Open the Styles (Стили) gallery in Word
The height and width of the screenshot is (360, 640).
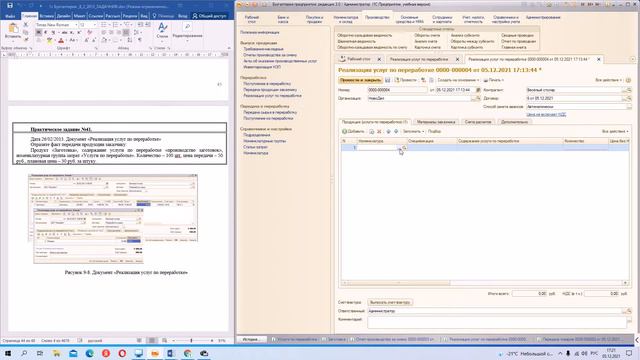point(162,31)
